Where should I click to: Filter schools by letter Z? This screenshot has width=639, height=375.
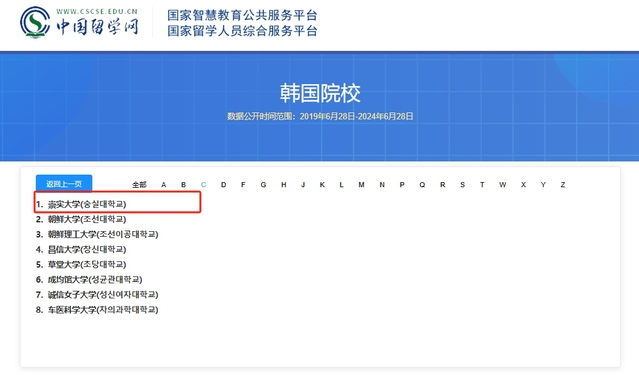pos(563,185)
